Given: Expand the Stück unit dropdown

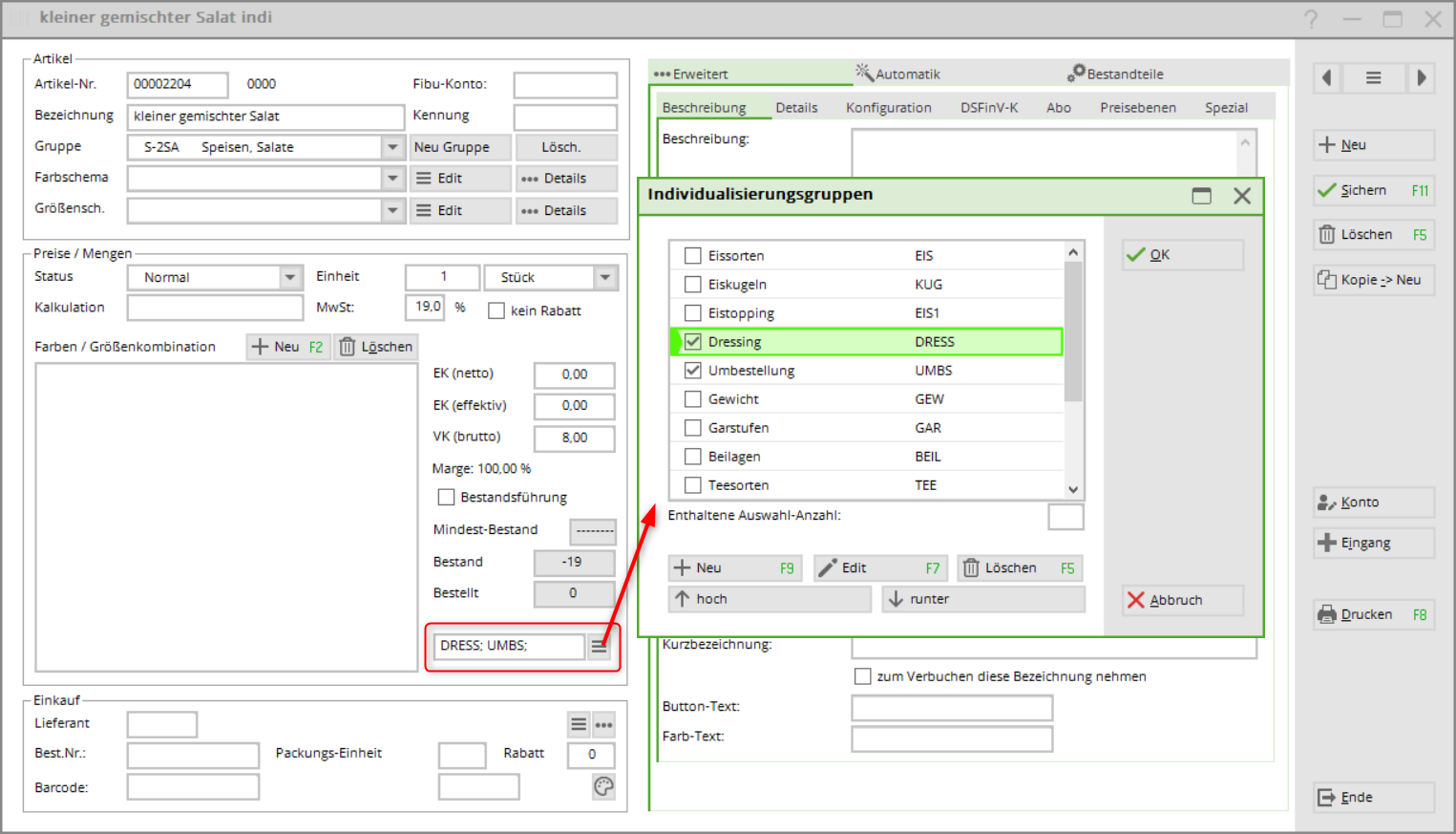Looking at the screenshot, I should pyautogui.click(x=605, y=277).
